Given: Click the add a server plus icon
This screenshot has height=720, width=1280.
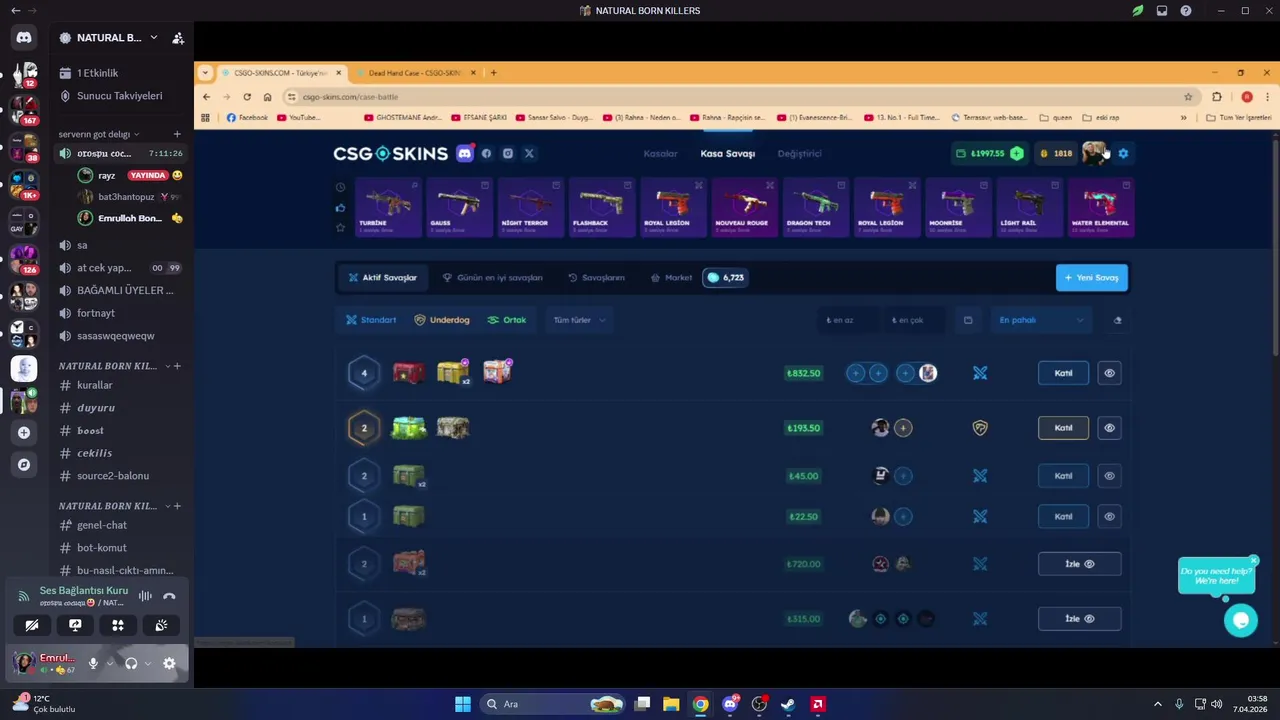Looking at the screenshot, I should click(x=24, y=432).
